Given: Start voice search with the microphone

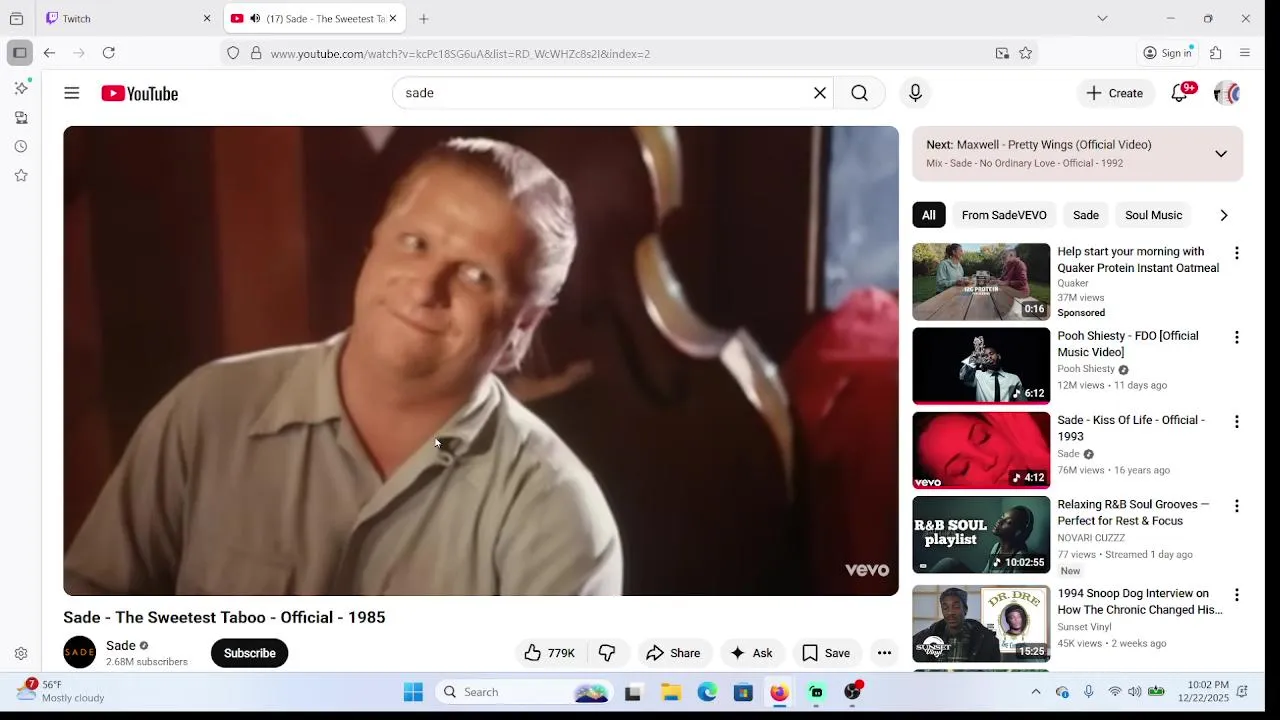Looking at the screenshot, I should pos(915,93).
